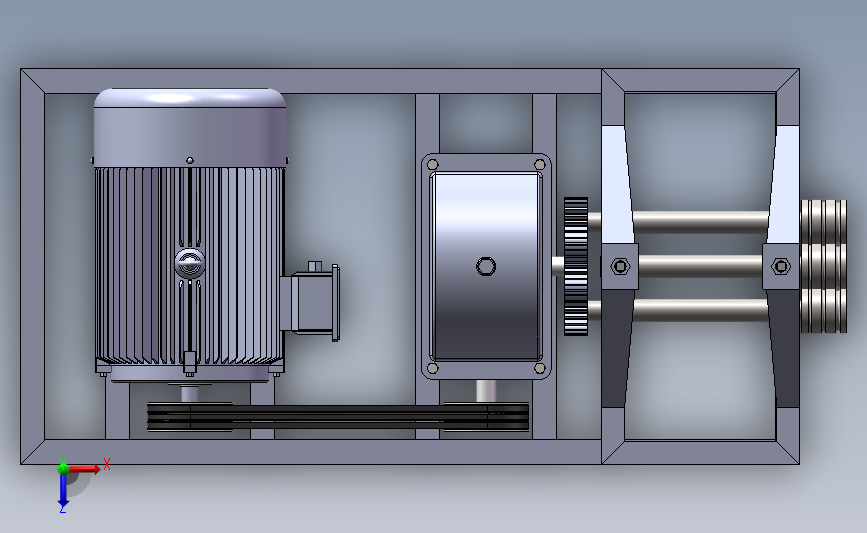The height and width of the screenshot is (533, 867).
Task: Select the multi-groove pulley outside the frame
Action: coord(824,266)
